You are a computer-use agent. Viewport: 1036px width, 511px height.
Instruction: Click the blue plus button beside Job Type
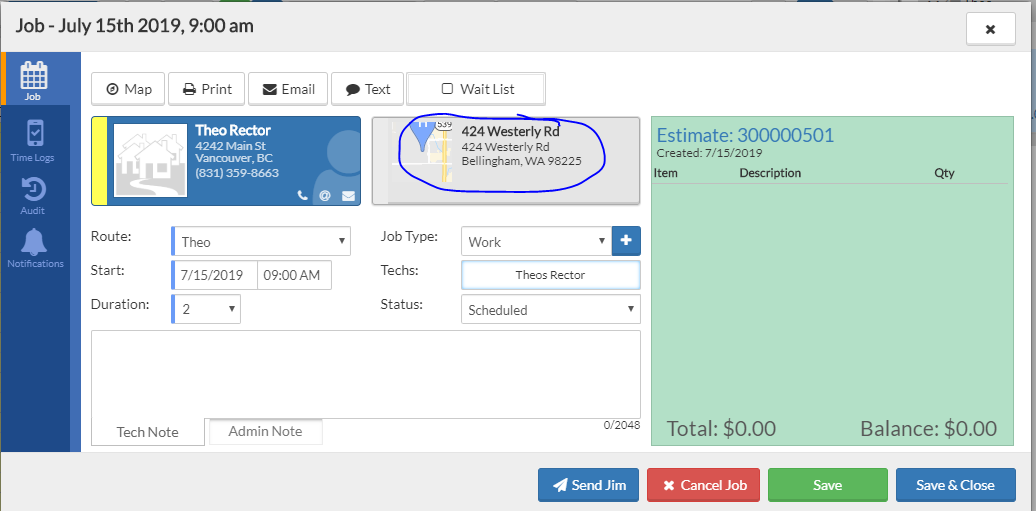(626, 241)
